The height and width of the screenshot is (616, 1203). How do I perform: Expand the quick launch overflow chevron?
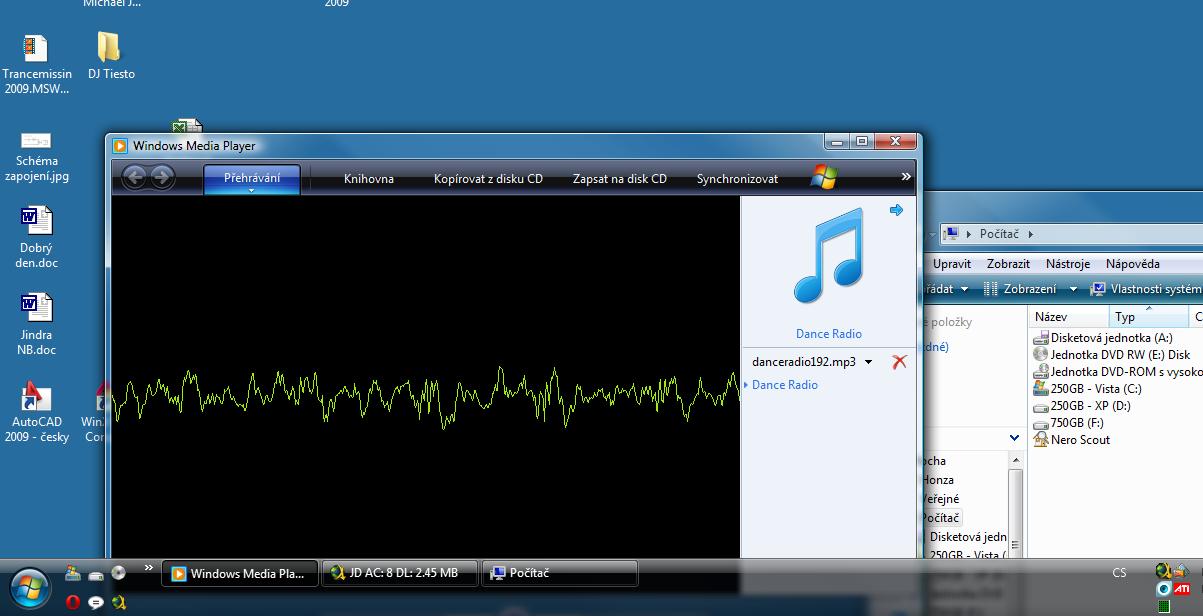click(x=149, y=568)
